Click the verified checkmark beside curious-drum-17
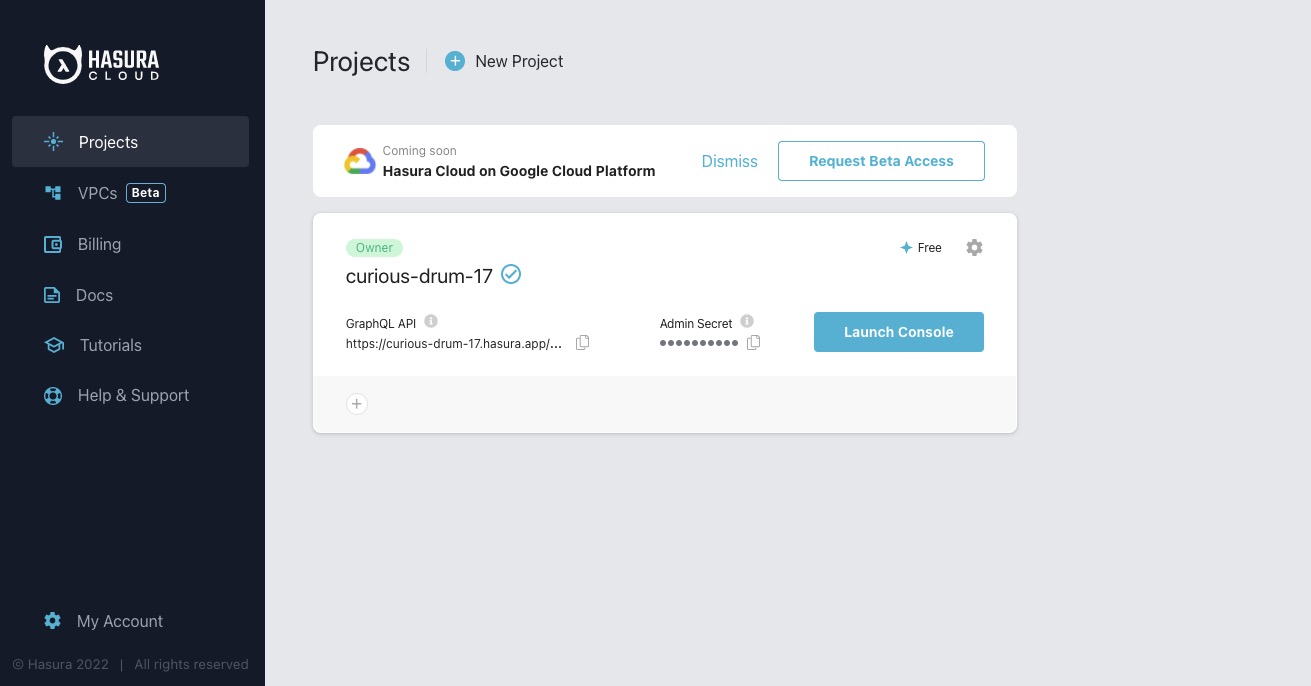Image resolution: width=1311 pixels, height=686 pixels. 511,274
